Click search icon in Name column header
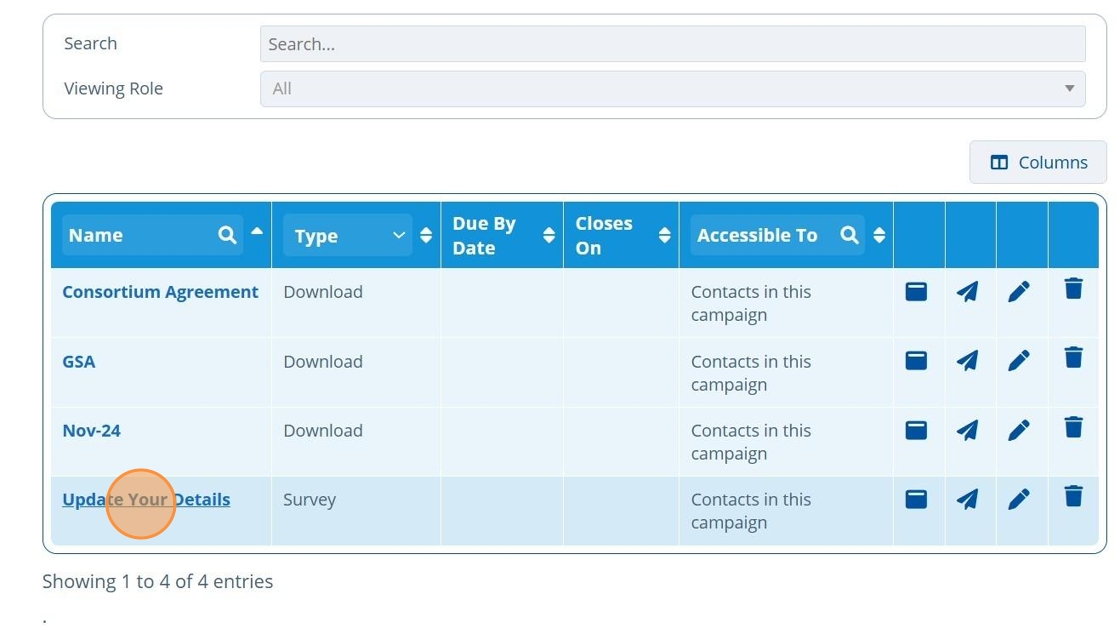Screen dimensions: 1120x640 coord(227,235)
